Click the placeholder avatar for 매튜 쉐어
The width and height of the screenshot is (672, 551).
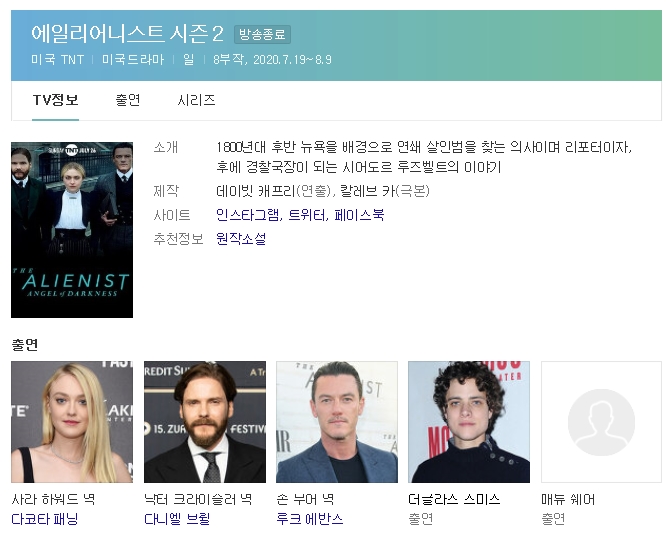tap(601, 422)
